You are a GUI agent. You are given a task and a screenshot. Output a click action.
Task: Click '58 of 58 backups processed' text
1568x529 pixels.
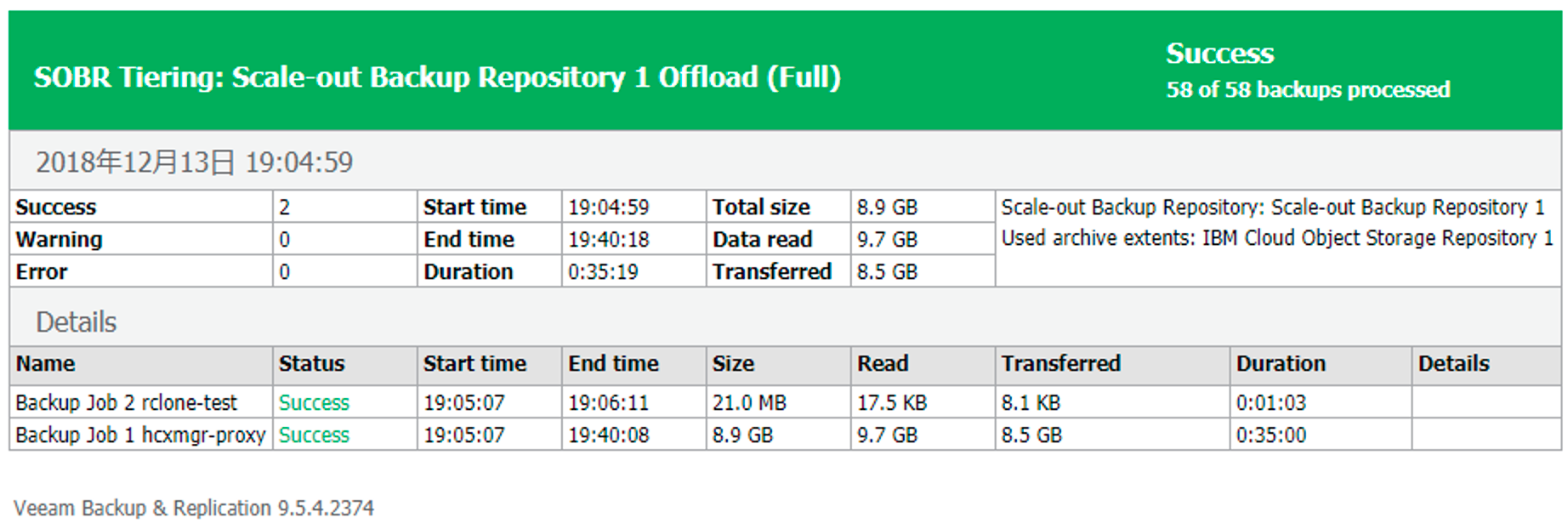[x=1308, y=90]
